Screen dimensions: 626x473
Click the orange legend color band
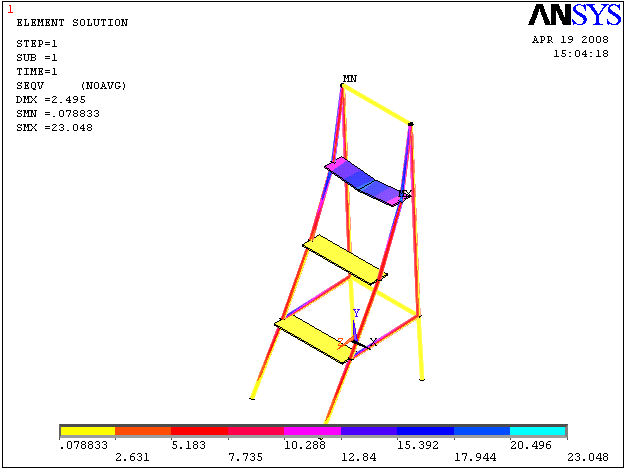(143, 431)
